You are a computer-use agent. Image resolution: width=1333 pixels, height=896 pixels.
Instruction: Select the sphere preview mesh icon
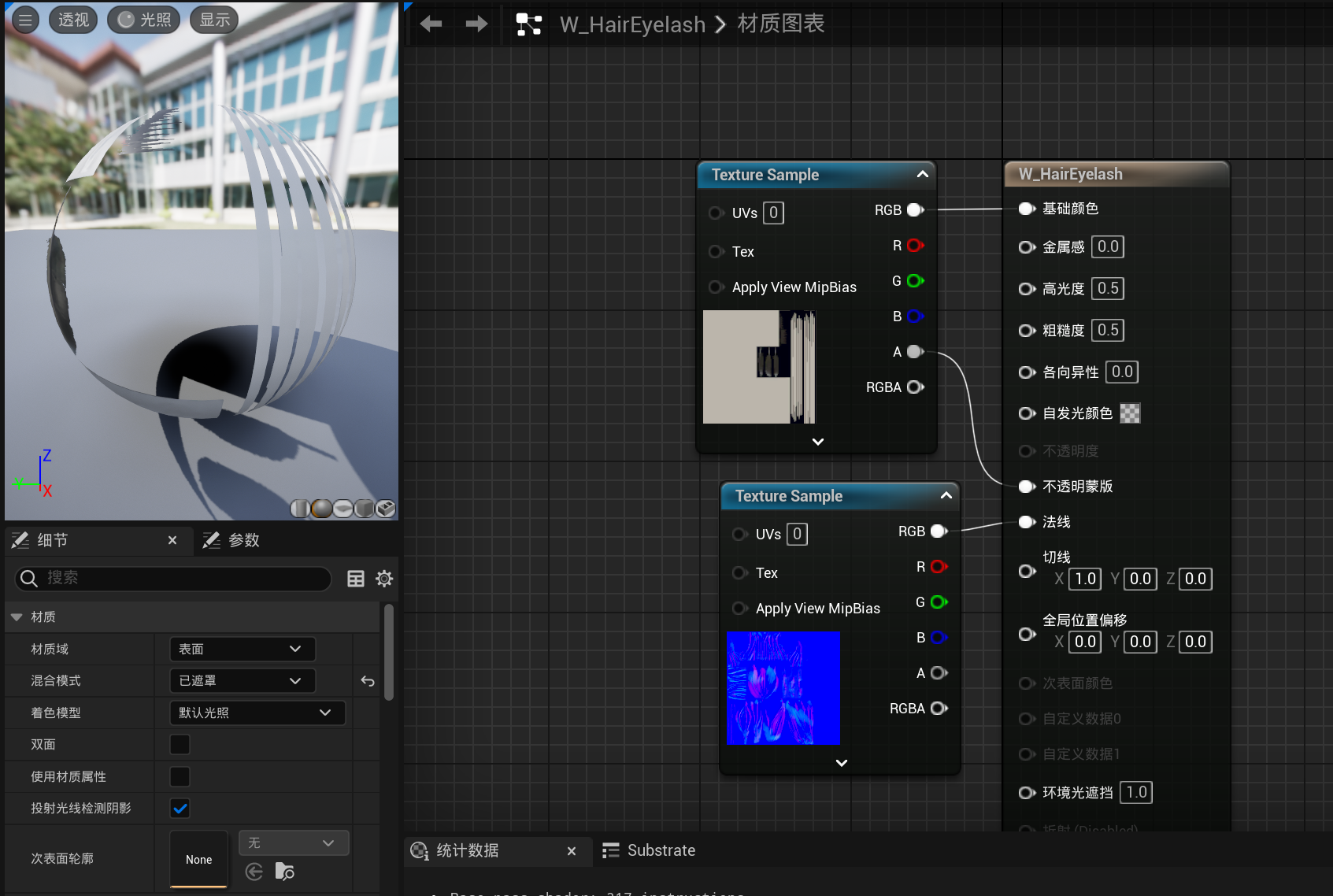coord(321,509)
